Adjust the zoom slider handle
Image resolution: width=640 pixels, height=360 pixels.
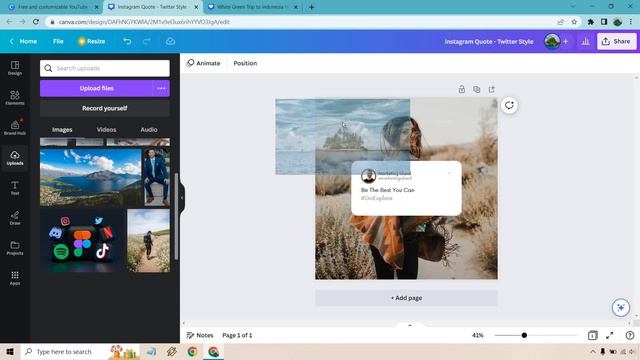click(x=524, y=335)
